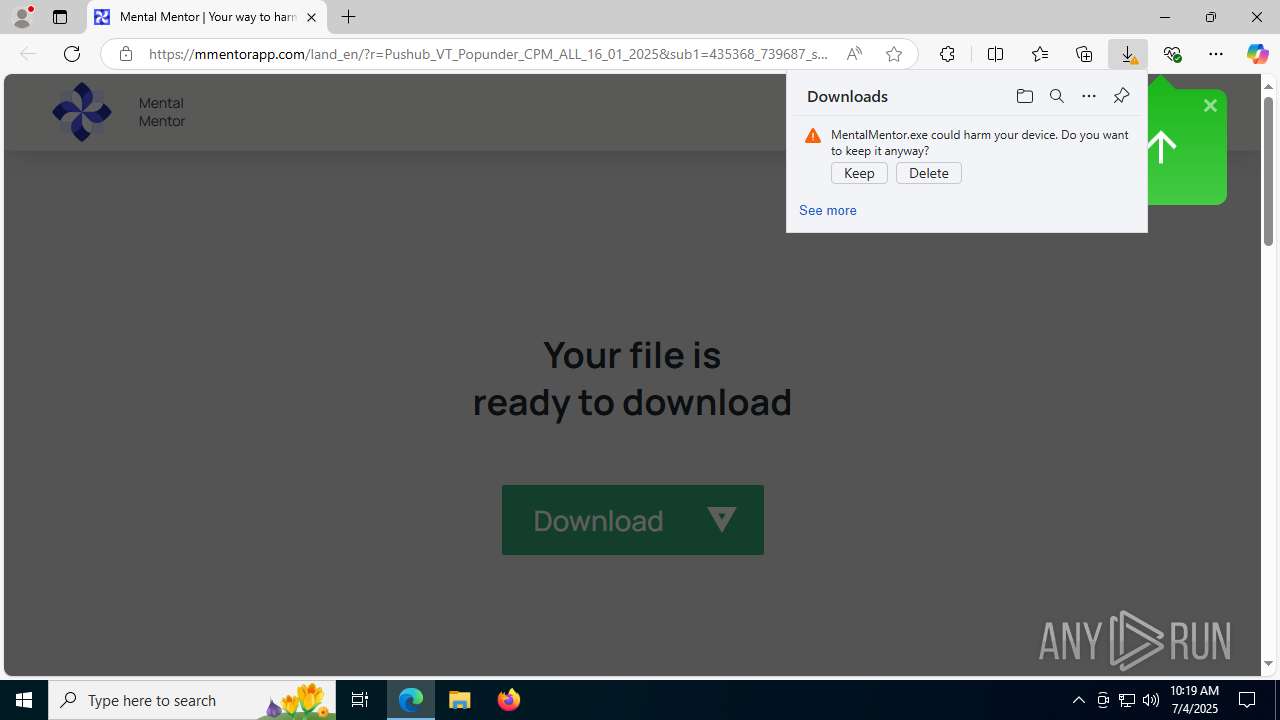Click the Mental Mentor logo
This screenshot has width=1280, height=720.
click(x=82, y=111)
